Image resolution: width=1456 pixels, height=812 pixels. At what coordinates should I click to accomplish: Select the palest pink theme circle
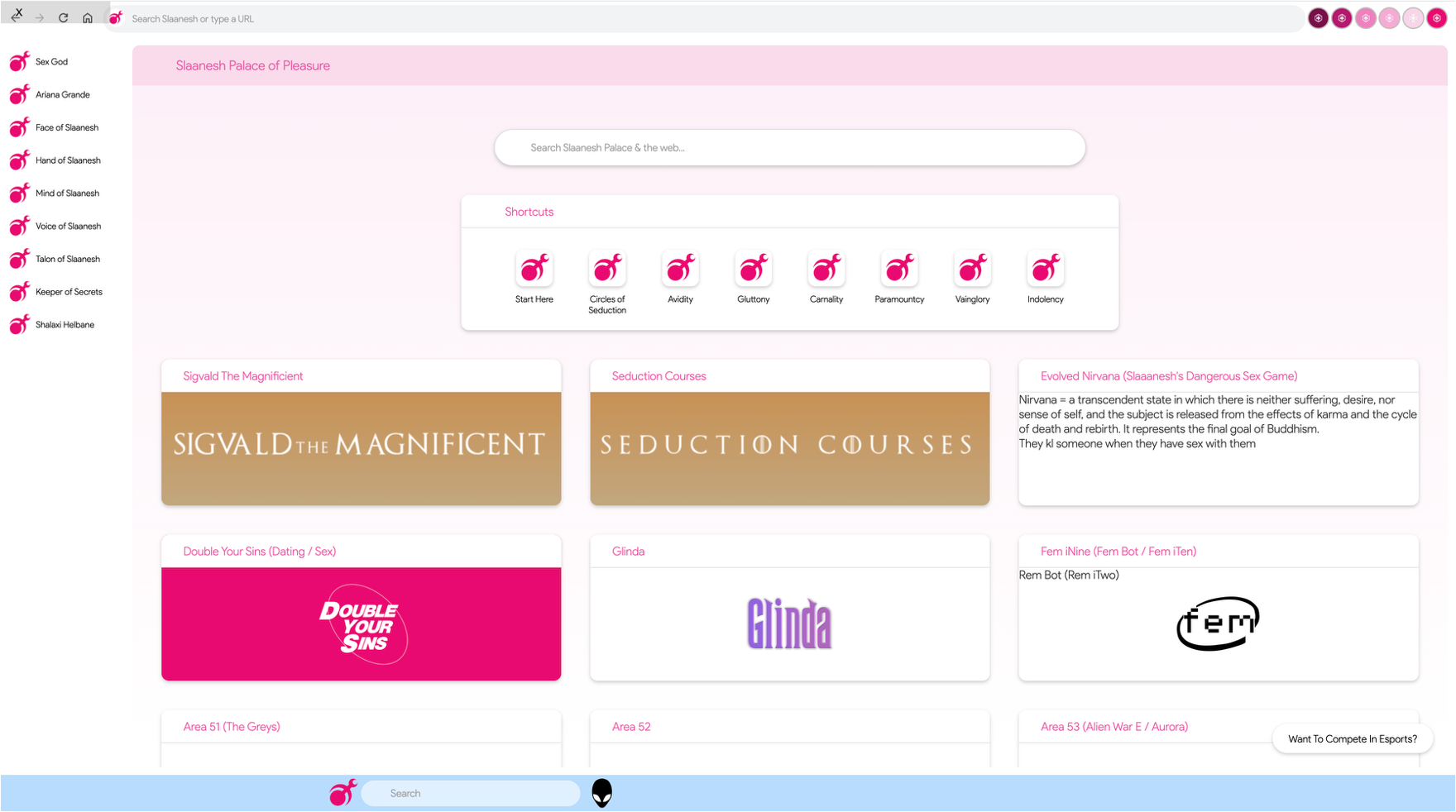tap(1413, 18)
